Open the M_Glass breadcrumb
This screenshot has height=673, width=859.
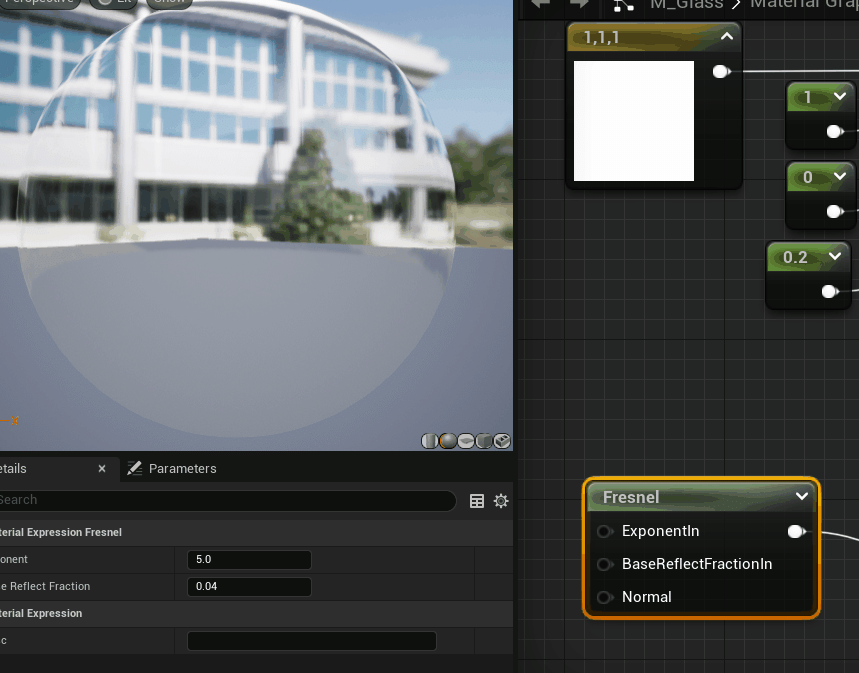point(686,4)
